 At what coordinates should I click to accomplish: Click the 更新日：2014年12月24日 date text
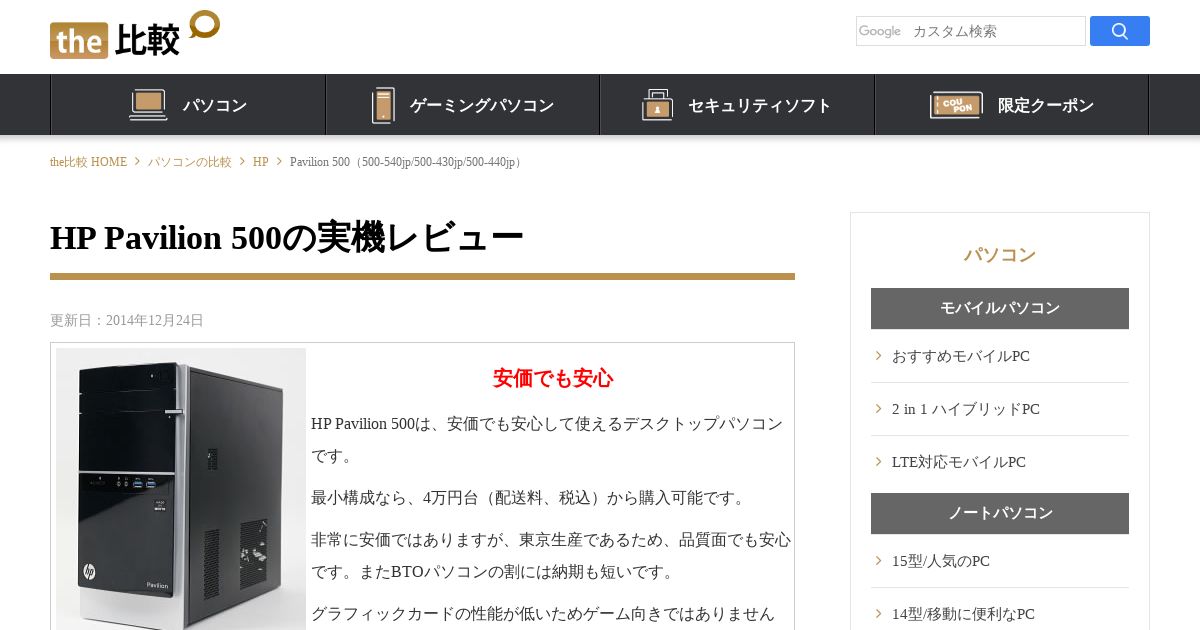pos(127,320)
